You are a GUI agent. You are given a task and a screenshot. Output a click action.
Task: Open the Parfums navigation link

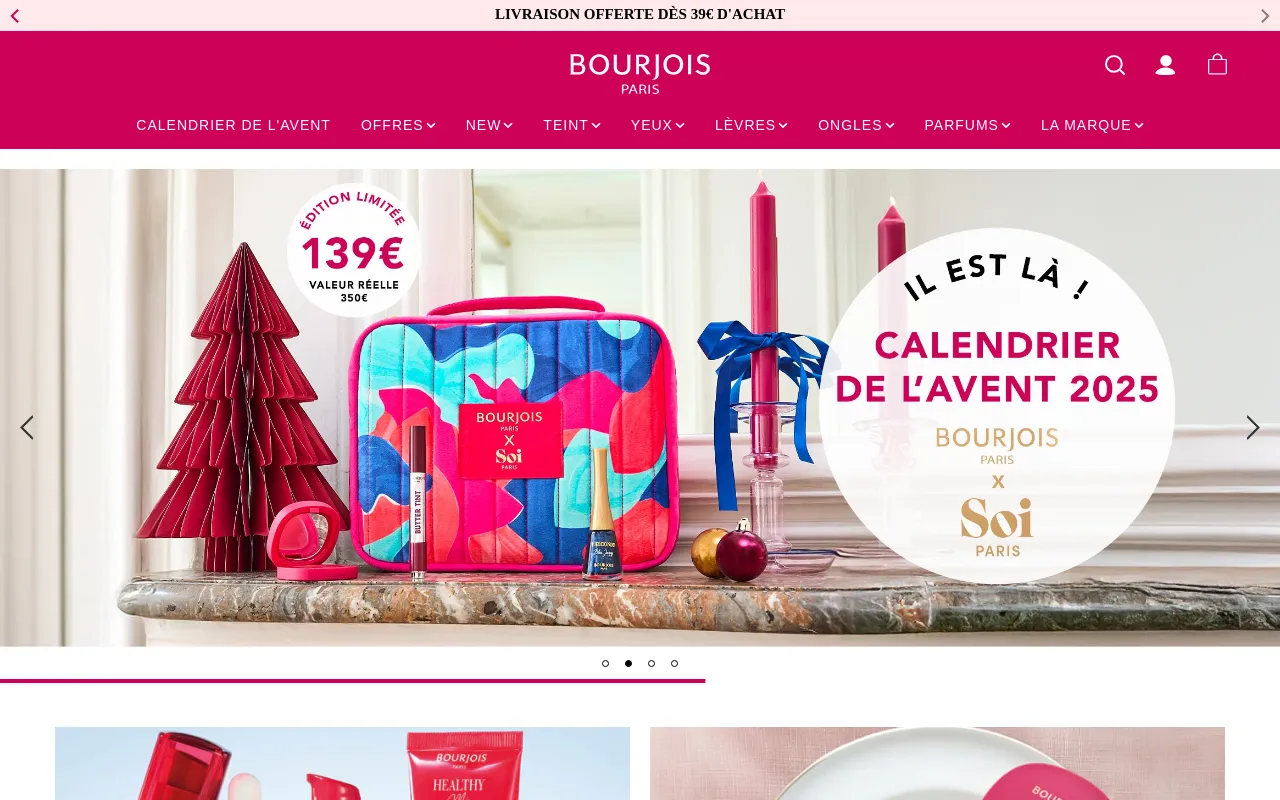point(967,125)
